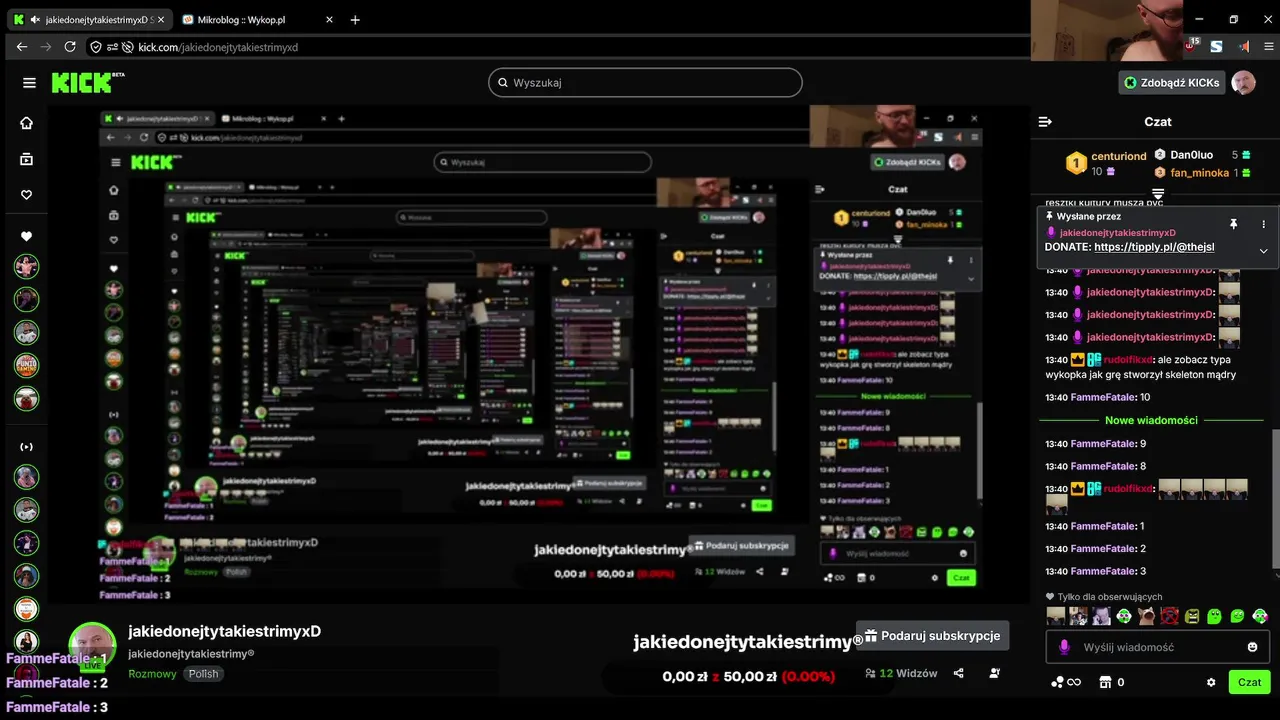Unpin the pinned chat message
This screenshot has height=720, width=1280.
1234,224
